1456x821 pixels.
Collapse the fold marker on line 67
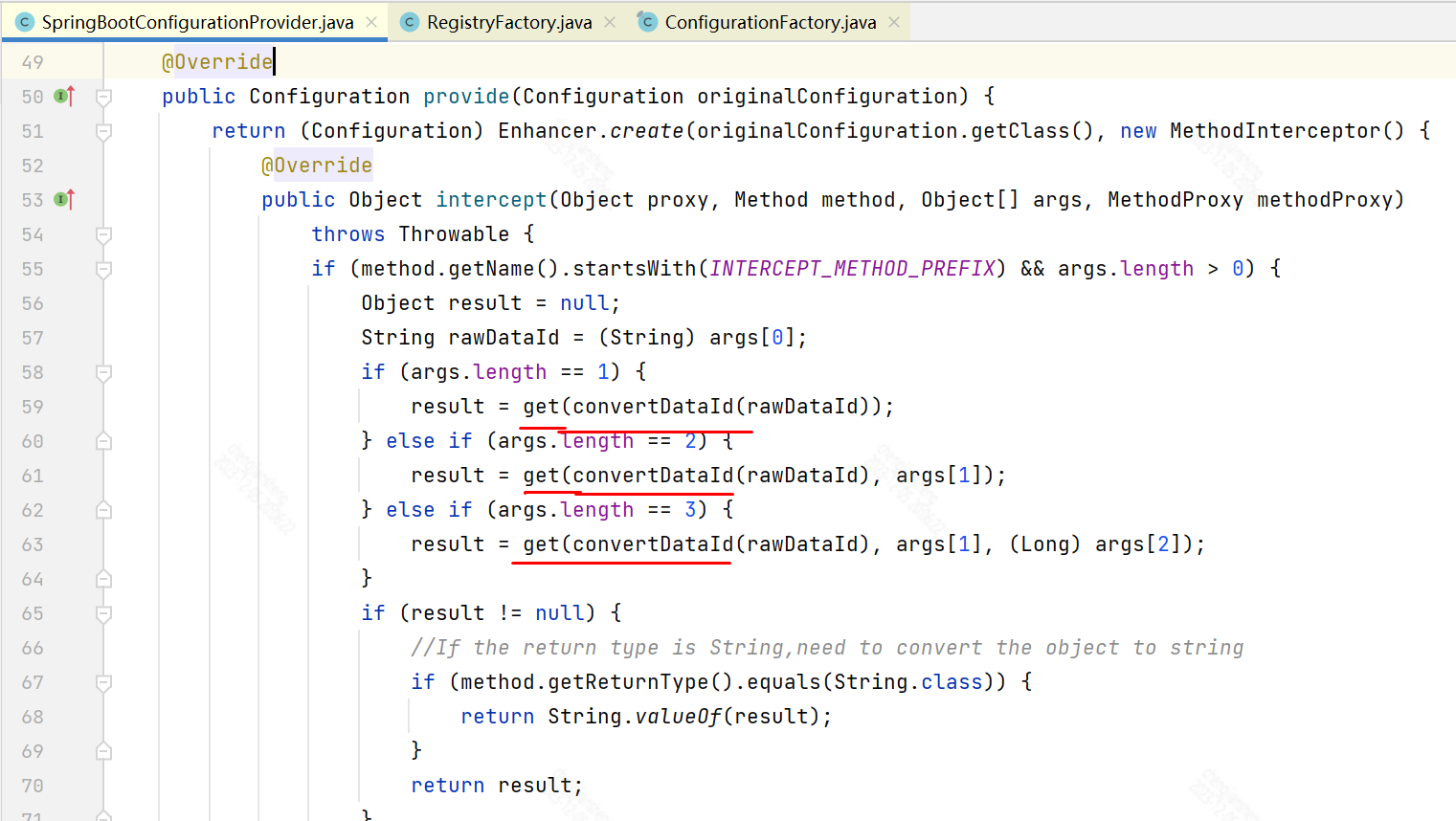coord(104,682)
